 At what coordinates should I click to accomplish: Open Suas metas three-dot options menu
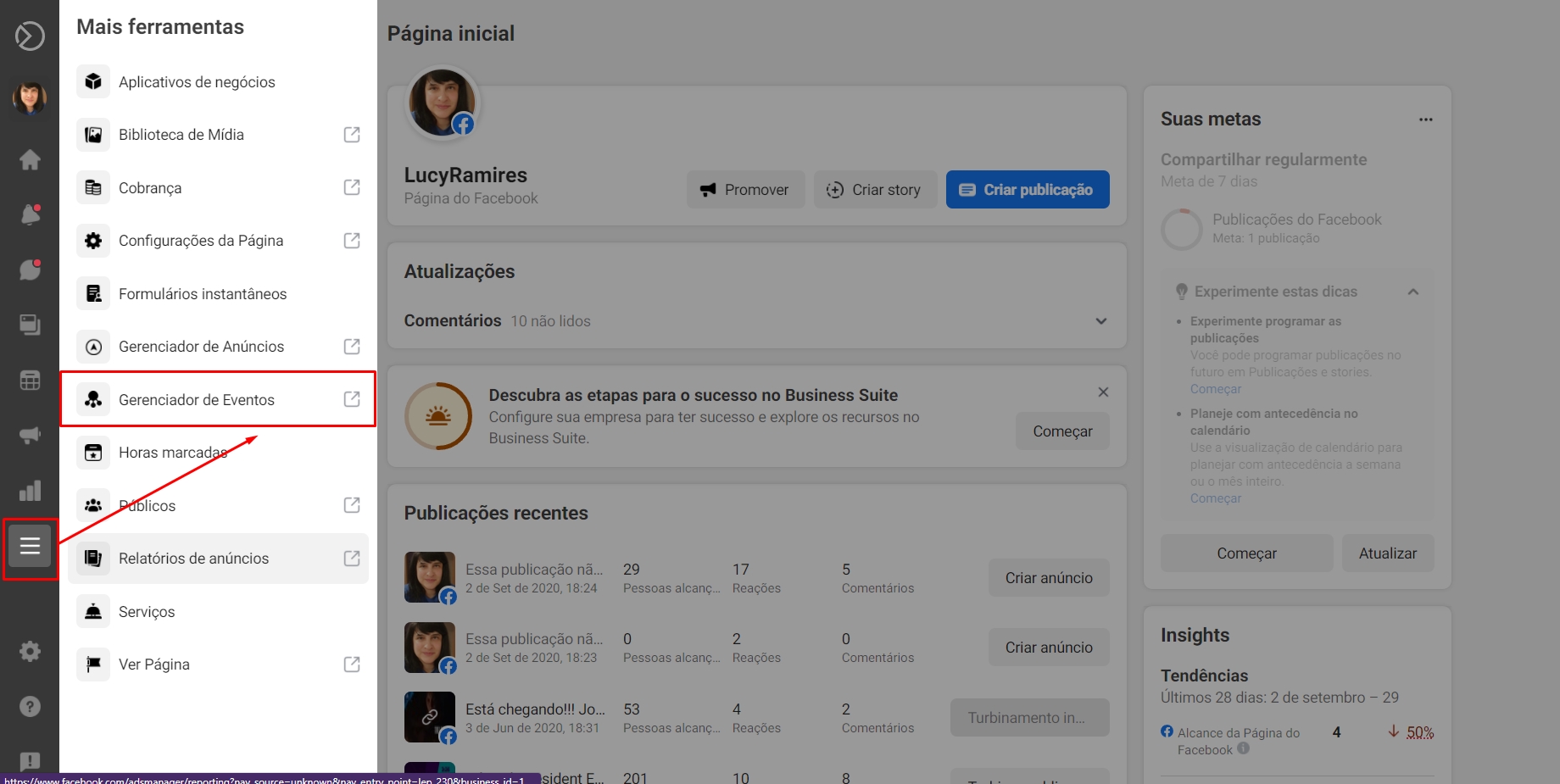pyautogui.click(x=1425, y=120)
